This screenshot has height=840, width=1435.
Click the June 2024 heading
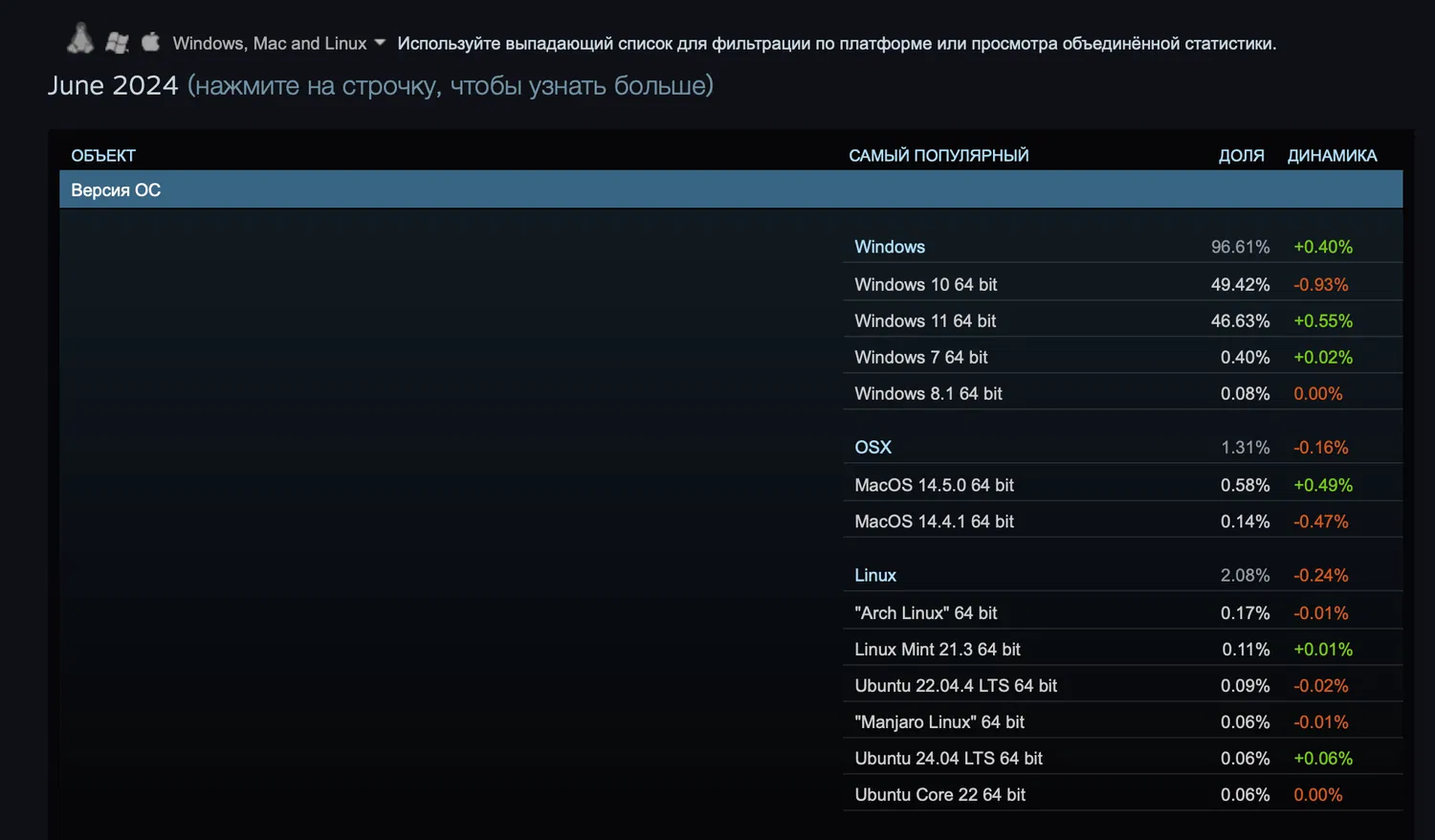click(x=113, y=85)
